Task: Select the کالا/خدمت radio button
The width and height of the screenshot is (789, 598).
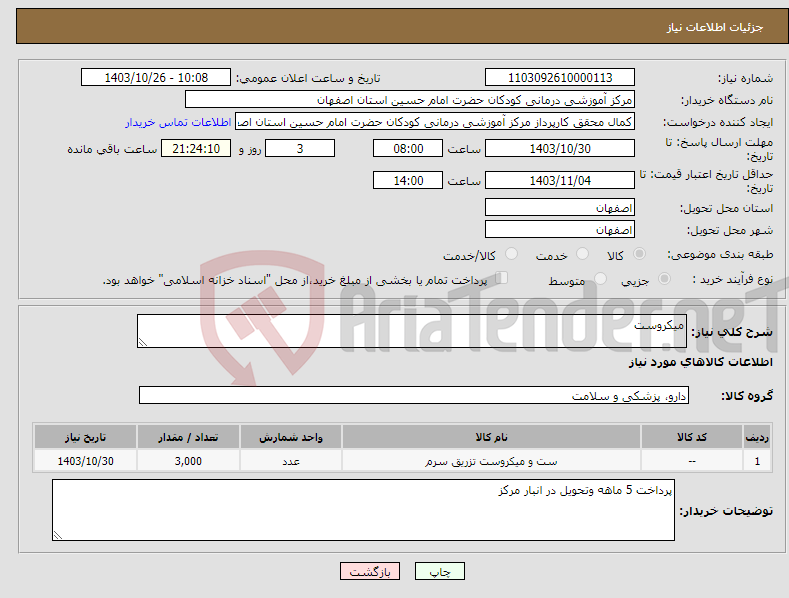Action: [511, 254]
